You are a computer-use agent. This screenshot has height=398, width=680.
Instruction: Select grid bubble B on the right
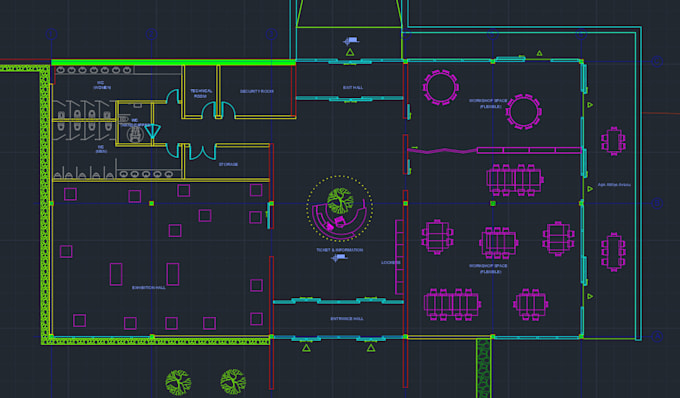pyautogui.click(x=657, y=203)
